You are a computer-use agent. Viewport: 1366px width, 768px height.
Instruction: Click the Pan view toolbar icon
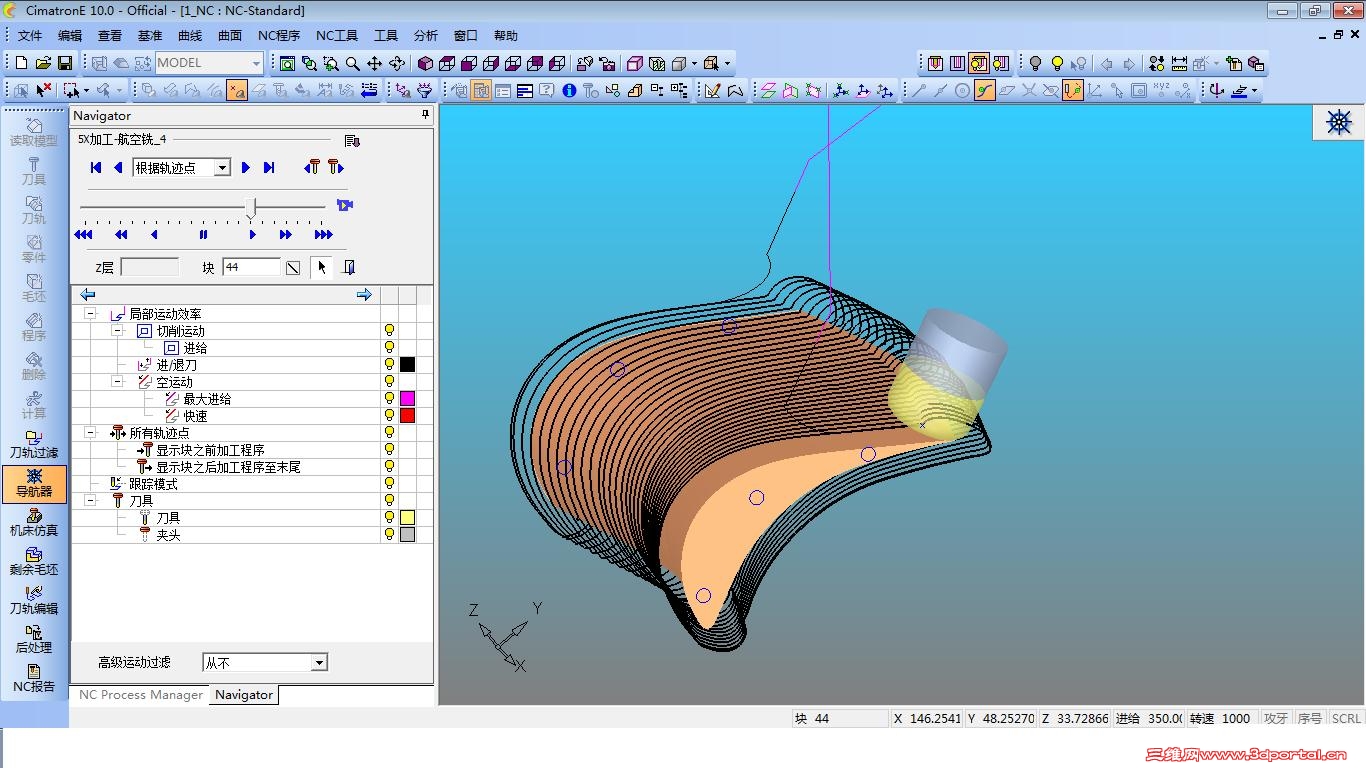[x=375, y=63]
